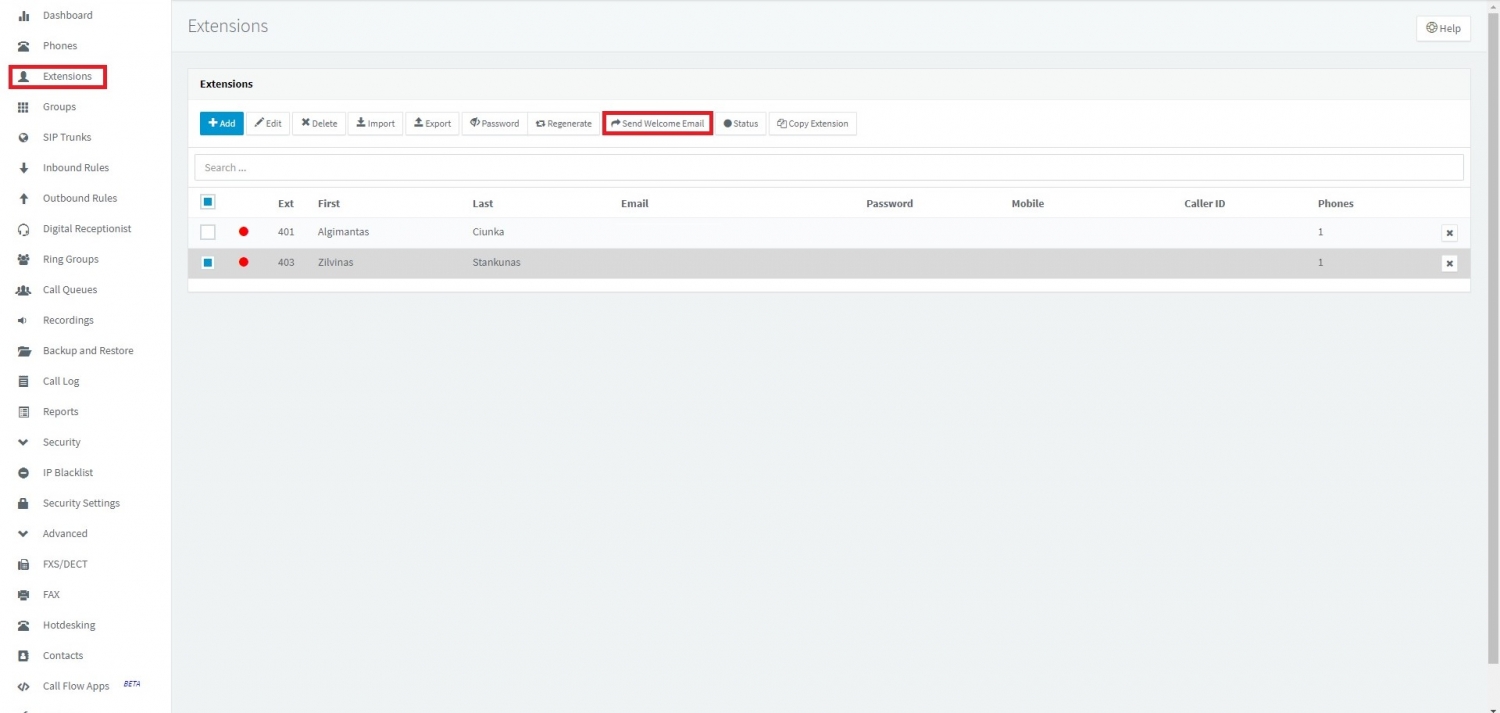
Task: Click extension number 403 cell
Action: [x=286, y=263]
